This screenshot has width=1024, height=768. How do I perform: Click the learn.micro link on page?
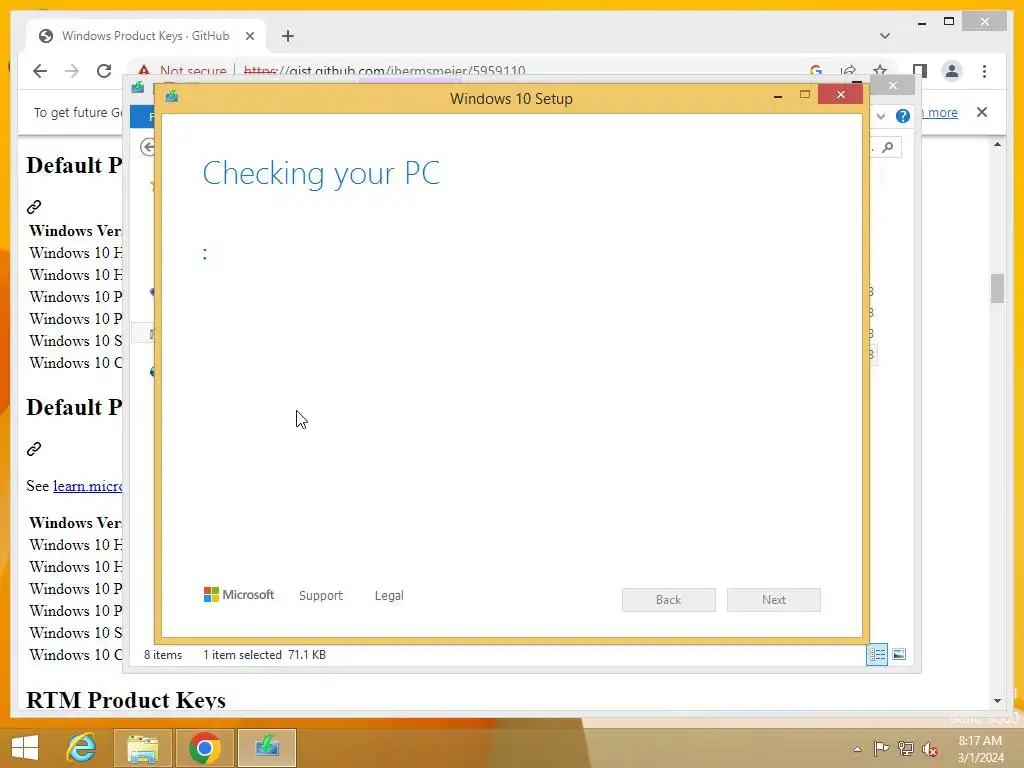(x=88, y=486)
